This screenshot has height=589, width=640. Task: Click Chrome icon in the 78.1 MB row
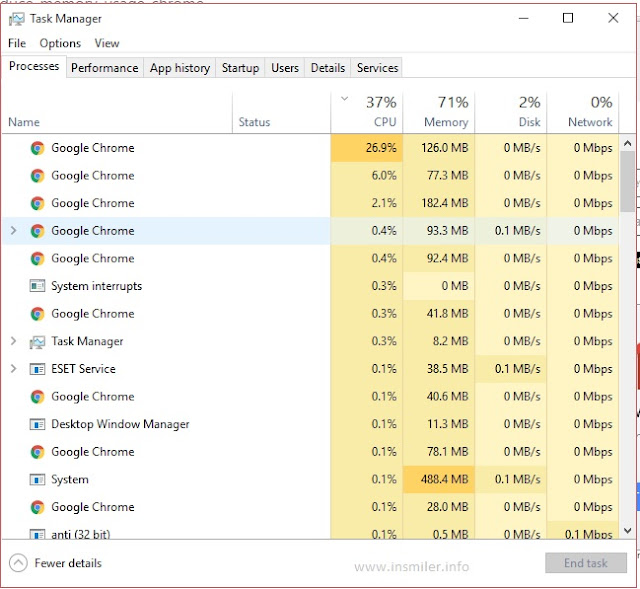tap(37, 452)
